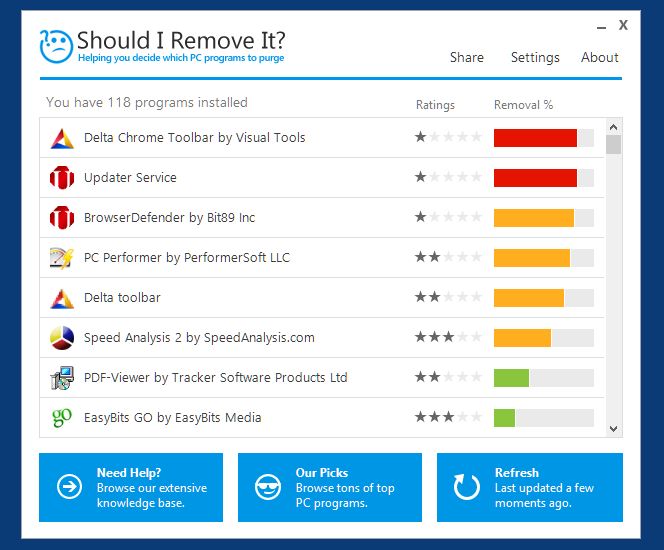Refresh the installed programs list

pyautogui.click(x=530, y=487)
